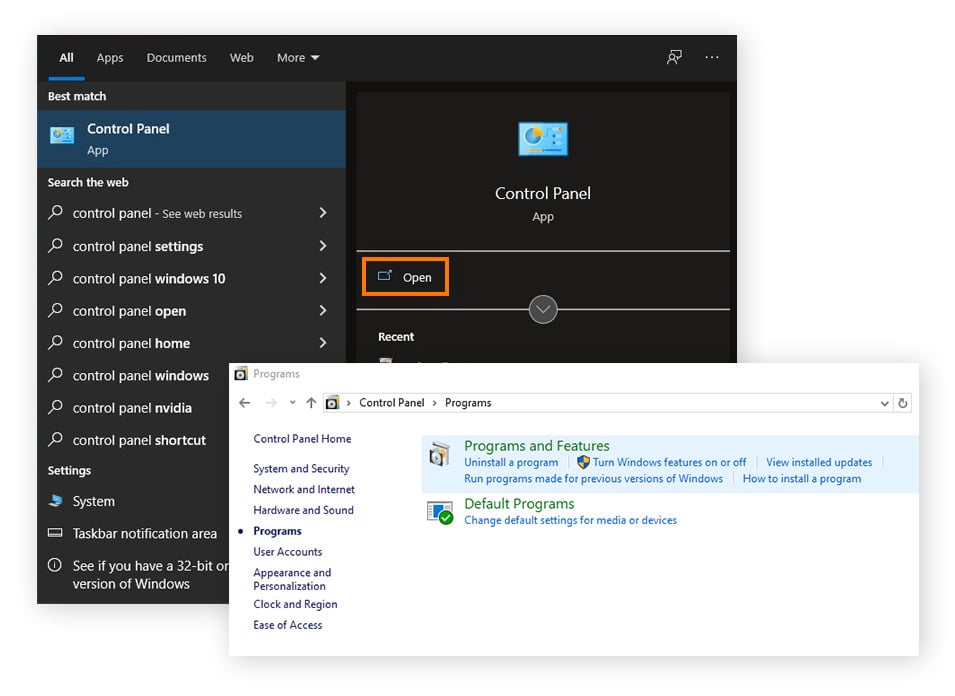Click the refresh icon in the address bar
The image size is (955, 696).
903,402
